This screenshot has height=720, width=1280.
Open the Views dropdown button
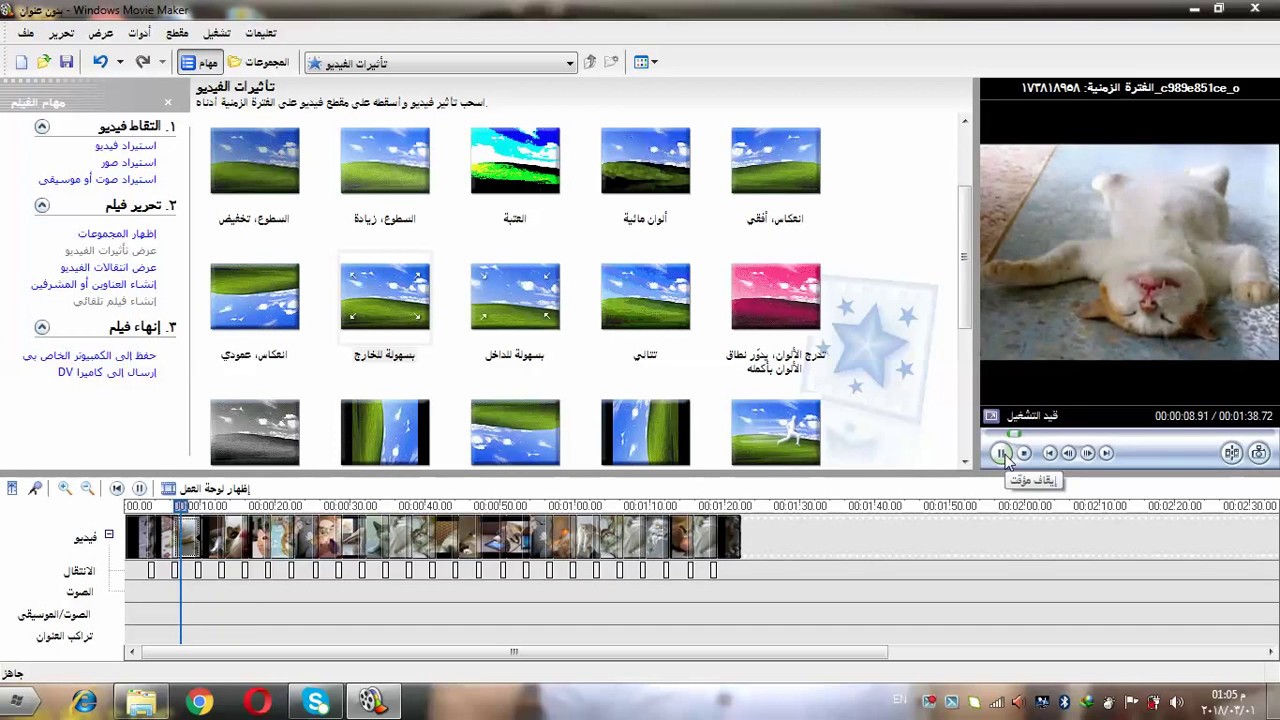(645, 62)
